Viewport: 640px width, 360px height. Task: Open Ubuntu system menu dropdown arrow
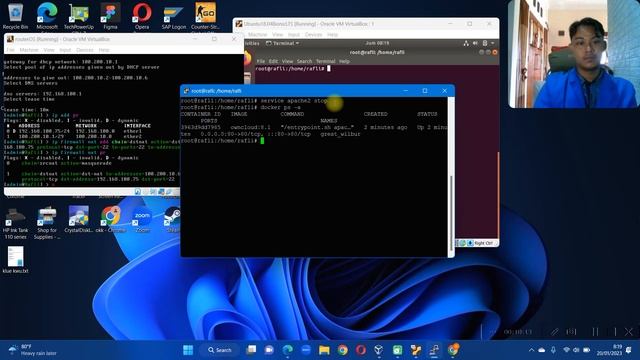(x=493, y=43)
